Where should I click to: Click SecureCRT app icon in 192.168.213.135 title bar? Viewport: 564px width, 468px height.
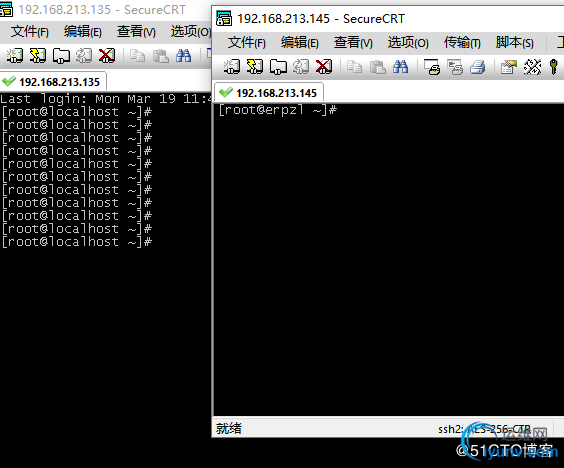pyautogui.click(x=6, y=9)
